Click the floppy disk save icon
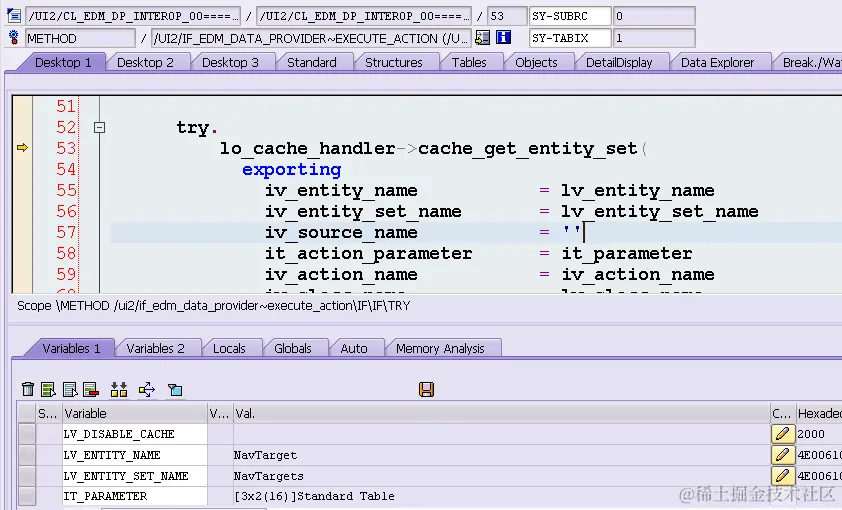The height and width of the screenshot is (510, 842). tap(426, 389)
